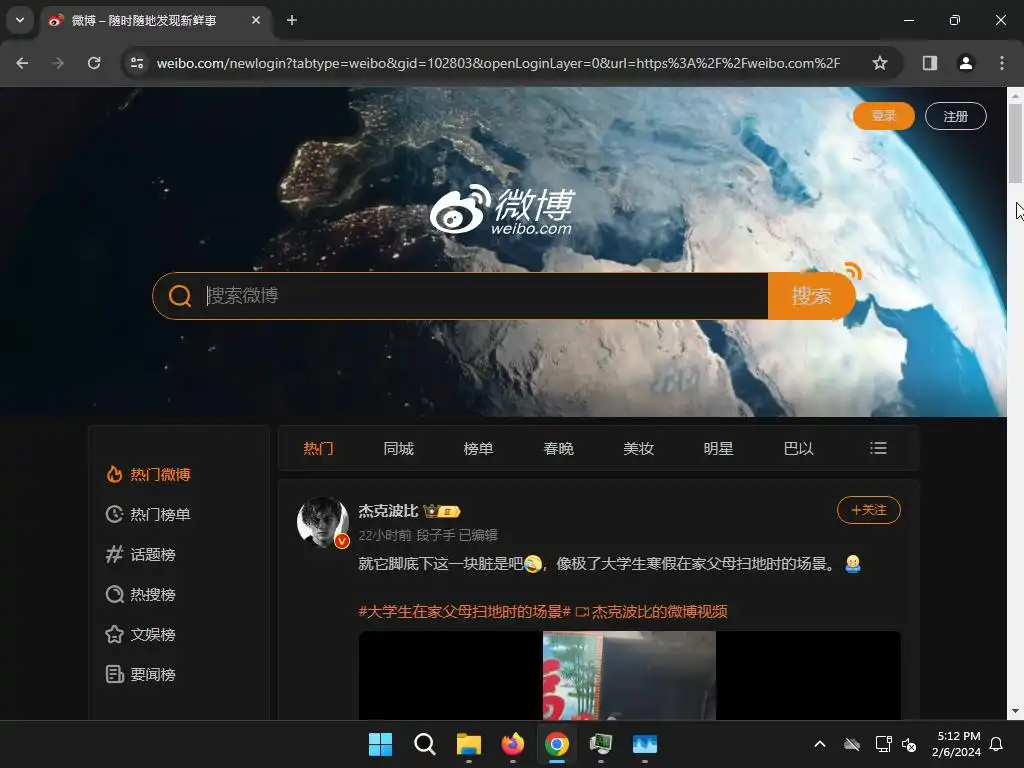Click the 22小时前 post timestamp
Image resolution: width=1024 pixels, height=768 pixels.
tap(385, 536)
